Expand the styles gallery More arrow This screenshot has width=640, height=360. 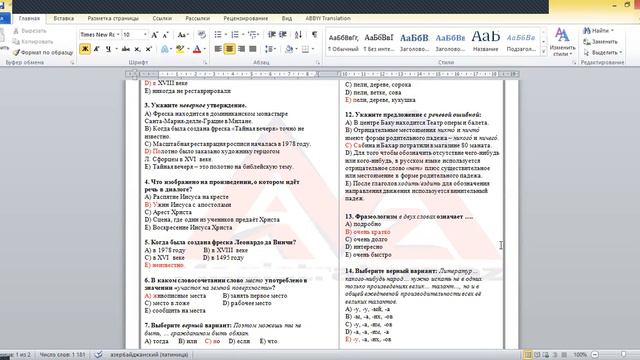pyautogui.click(x=543, y=52)
